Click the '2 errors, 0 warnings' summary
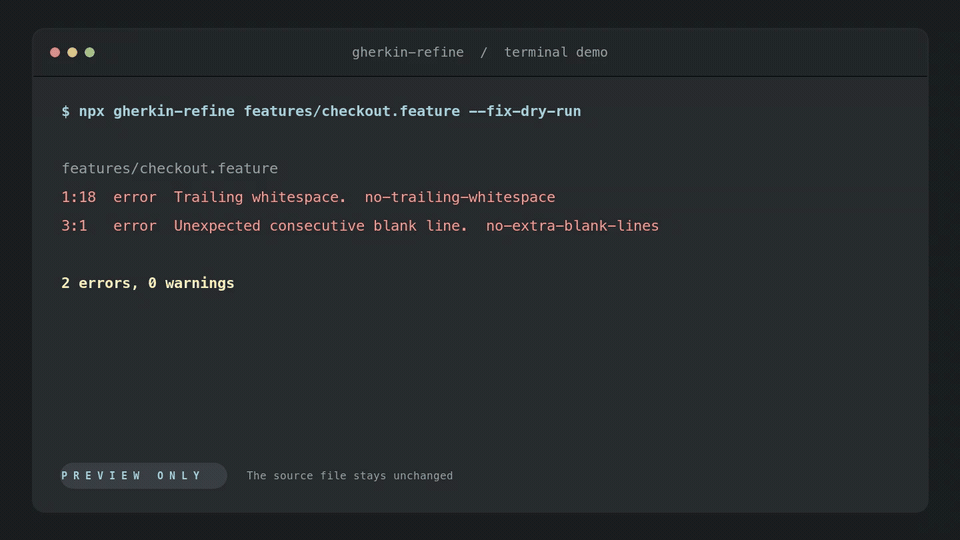The height and width of the screenshot is (540, 960). point(148,283)
